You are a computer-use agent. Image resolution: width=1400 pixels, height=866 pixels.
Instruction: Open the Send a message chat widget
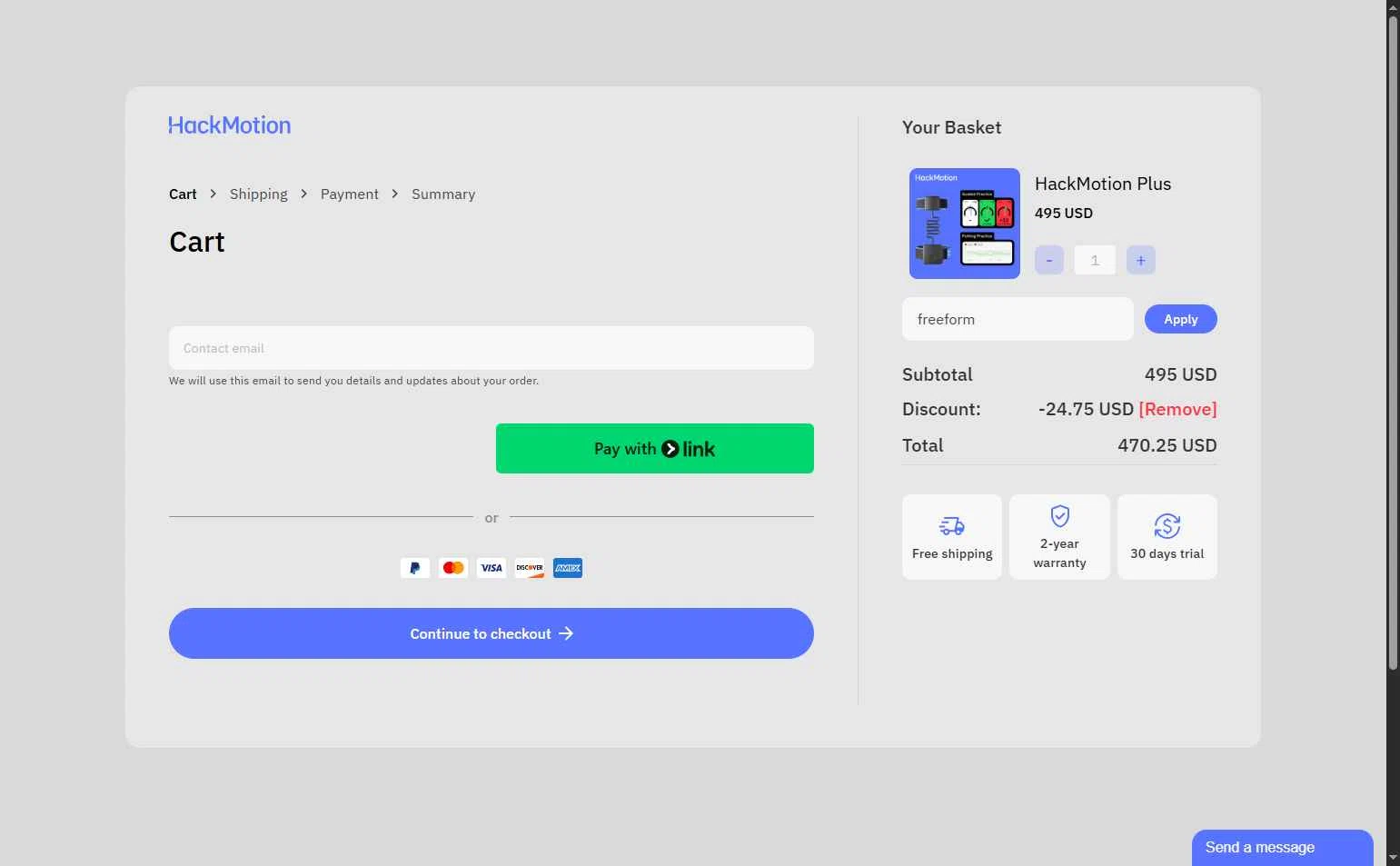pyautogui.click(x=1283, y=848)
